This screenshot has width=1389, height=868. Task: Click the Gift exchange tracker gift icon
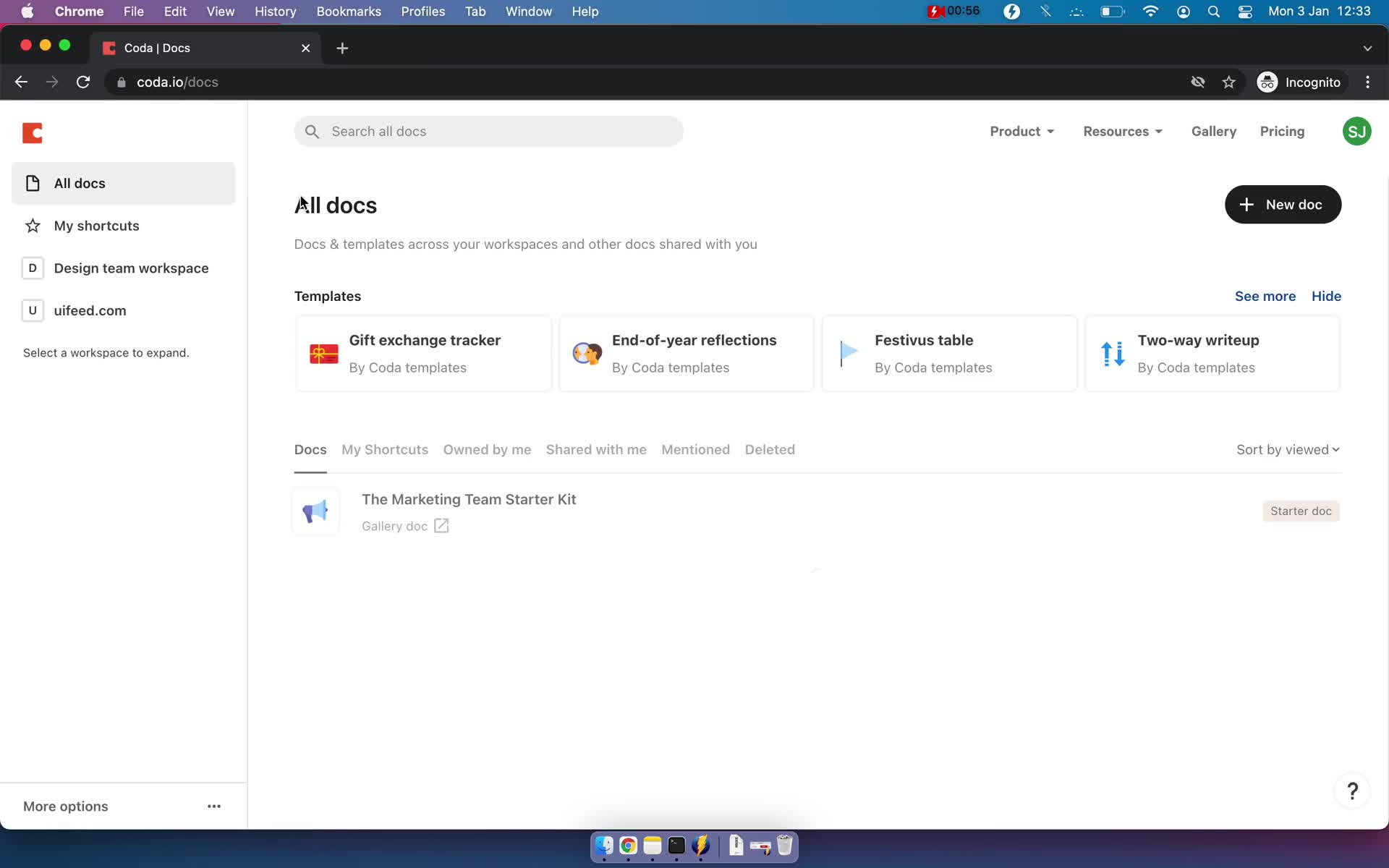tap(324, 354)
